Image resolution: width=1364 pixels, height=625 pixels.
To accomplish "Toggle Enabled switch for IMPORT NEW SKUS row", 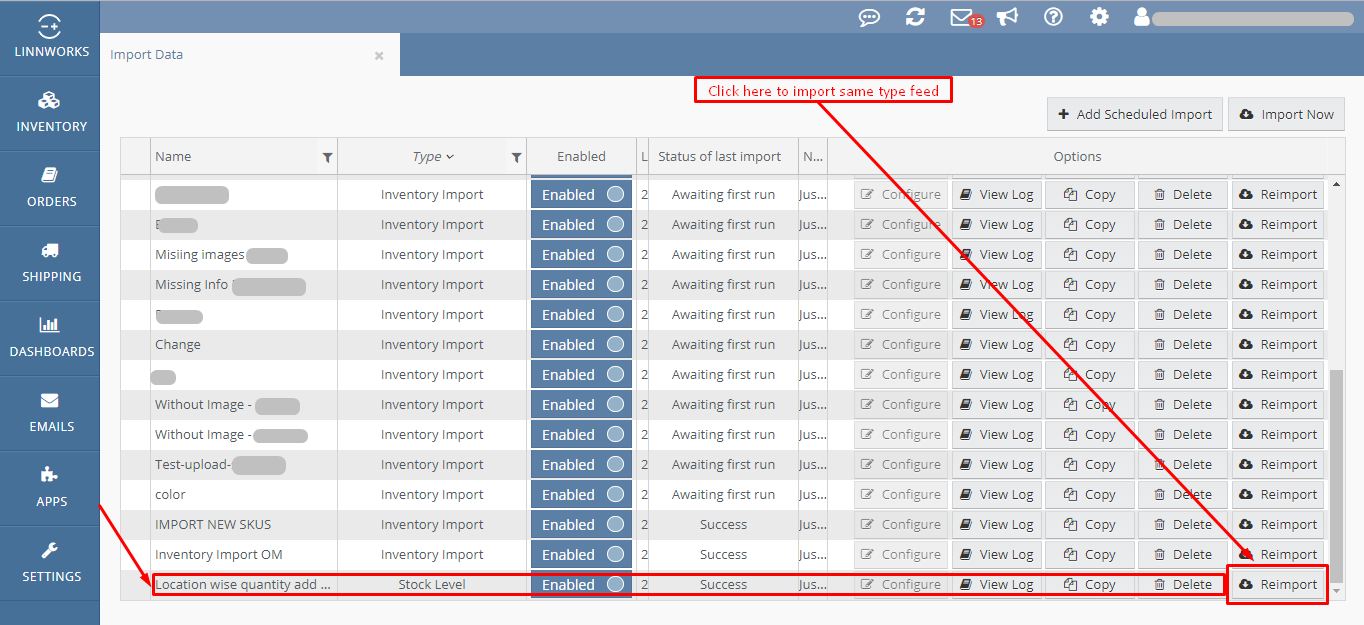I will coord(581,525).
